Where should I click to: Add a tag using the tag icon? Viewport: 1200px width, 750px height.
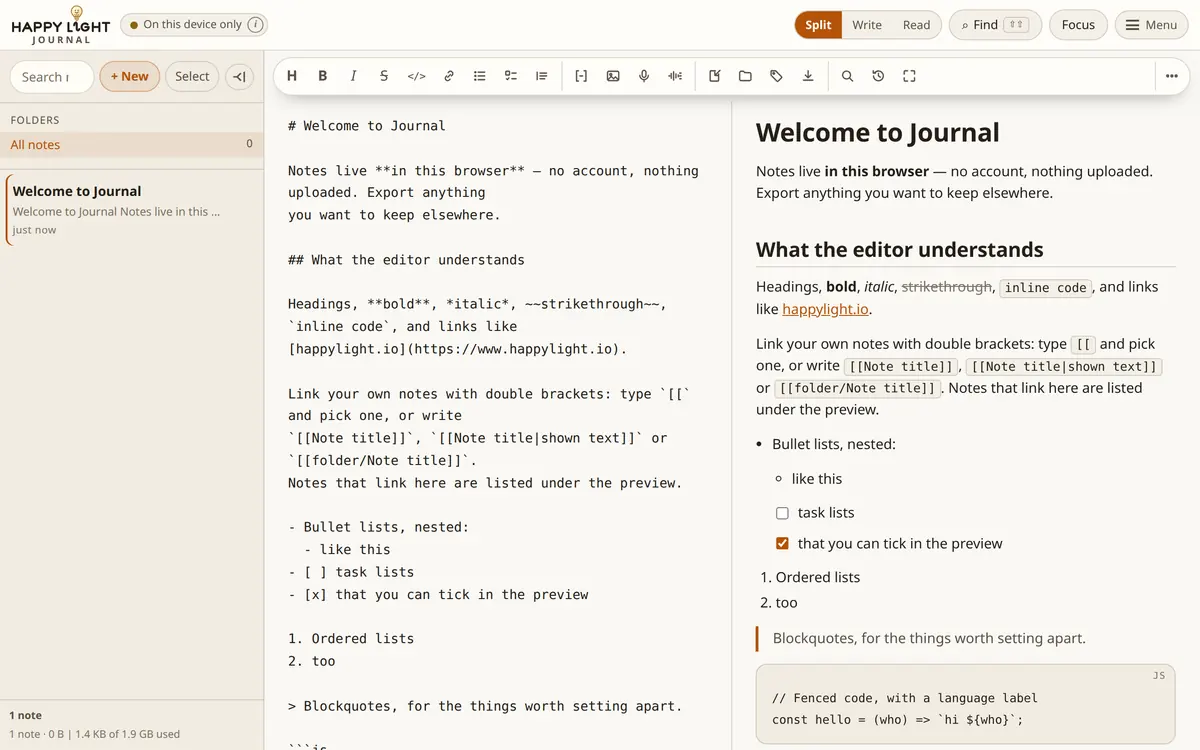(x=776, y=76)
